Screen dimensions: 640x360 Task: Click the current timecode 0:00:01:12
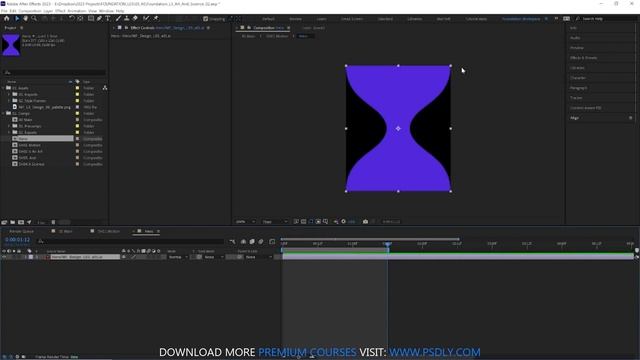point(18,240)
